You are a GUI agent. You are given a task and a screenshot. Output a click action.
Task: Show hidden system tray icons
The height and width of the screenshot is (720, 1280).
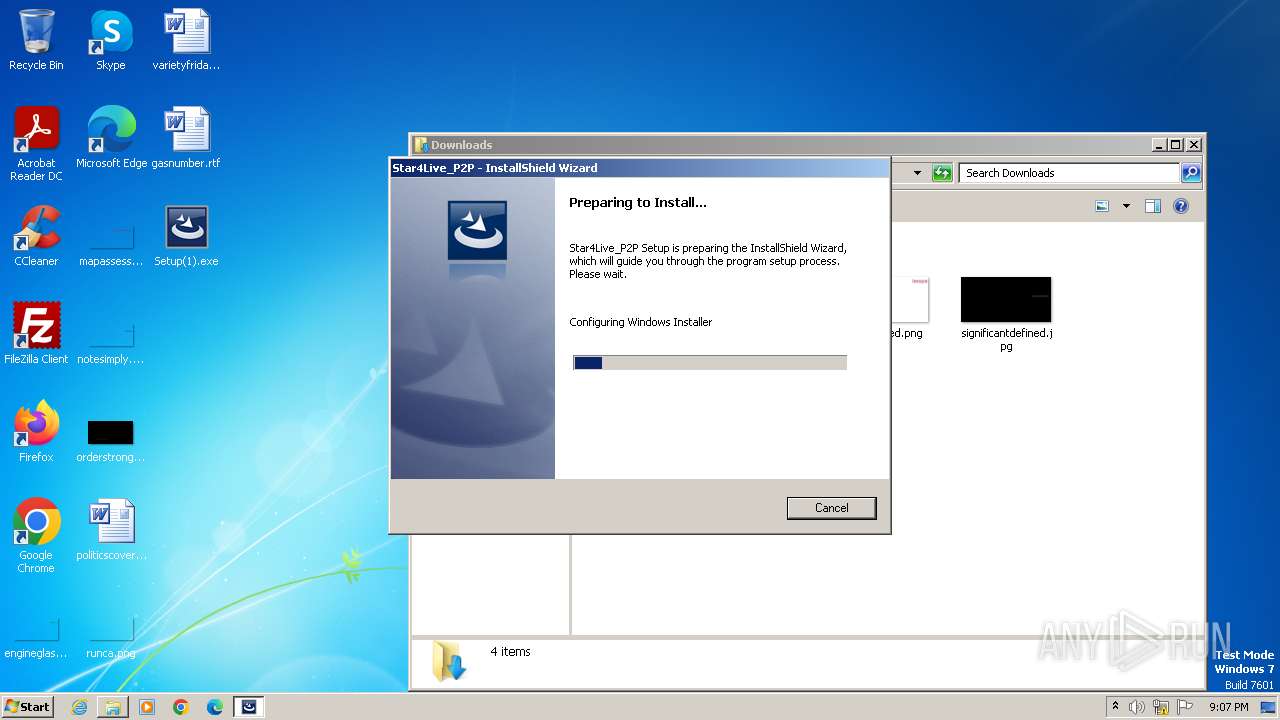point(1115,706)
